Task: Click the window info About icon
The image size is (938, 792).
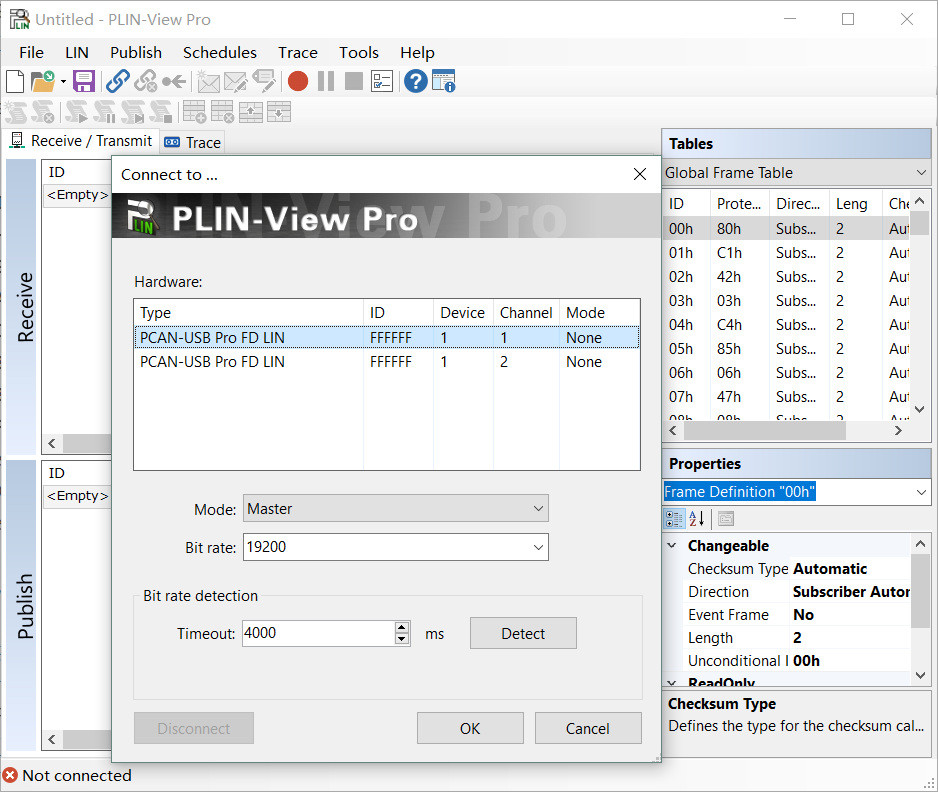Action: pyautogui.click(x=443, y=81)
